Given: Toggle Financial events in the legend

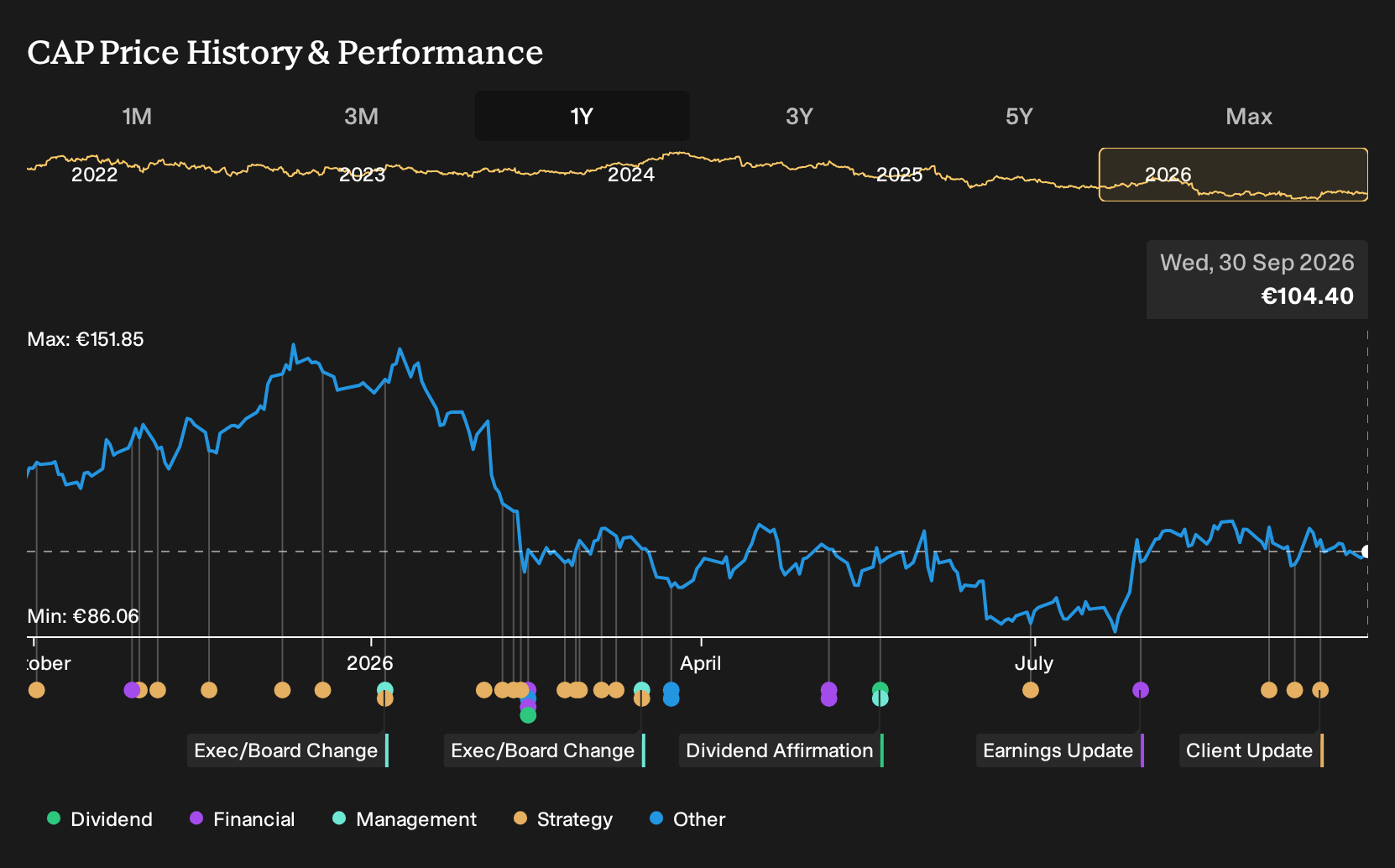Looking at the screenshot, I should click(243, 819).
